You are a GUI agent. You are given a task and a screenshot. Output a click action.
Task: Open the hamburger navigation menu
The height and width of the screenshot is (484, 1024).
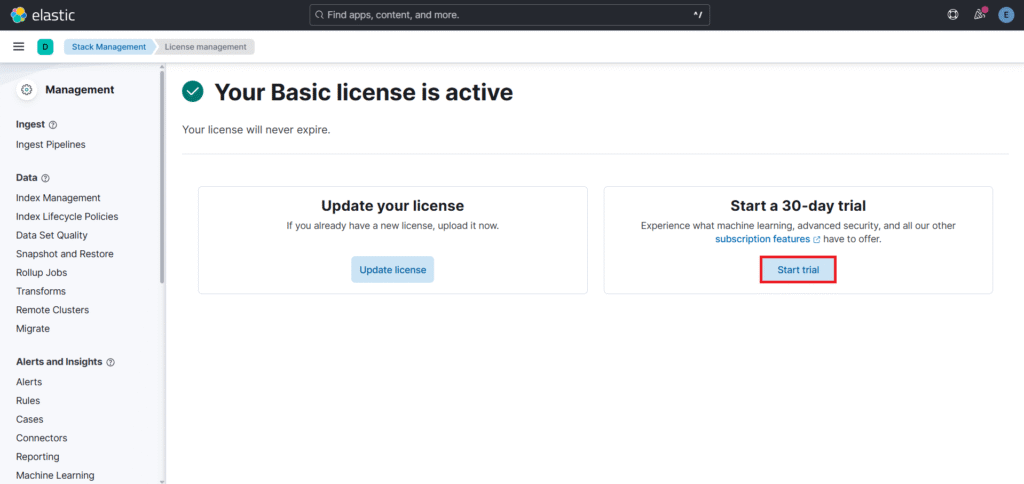point(19,46)
